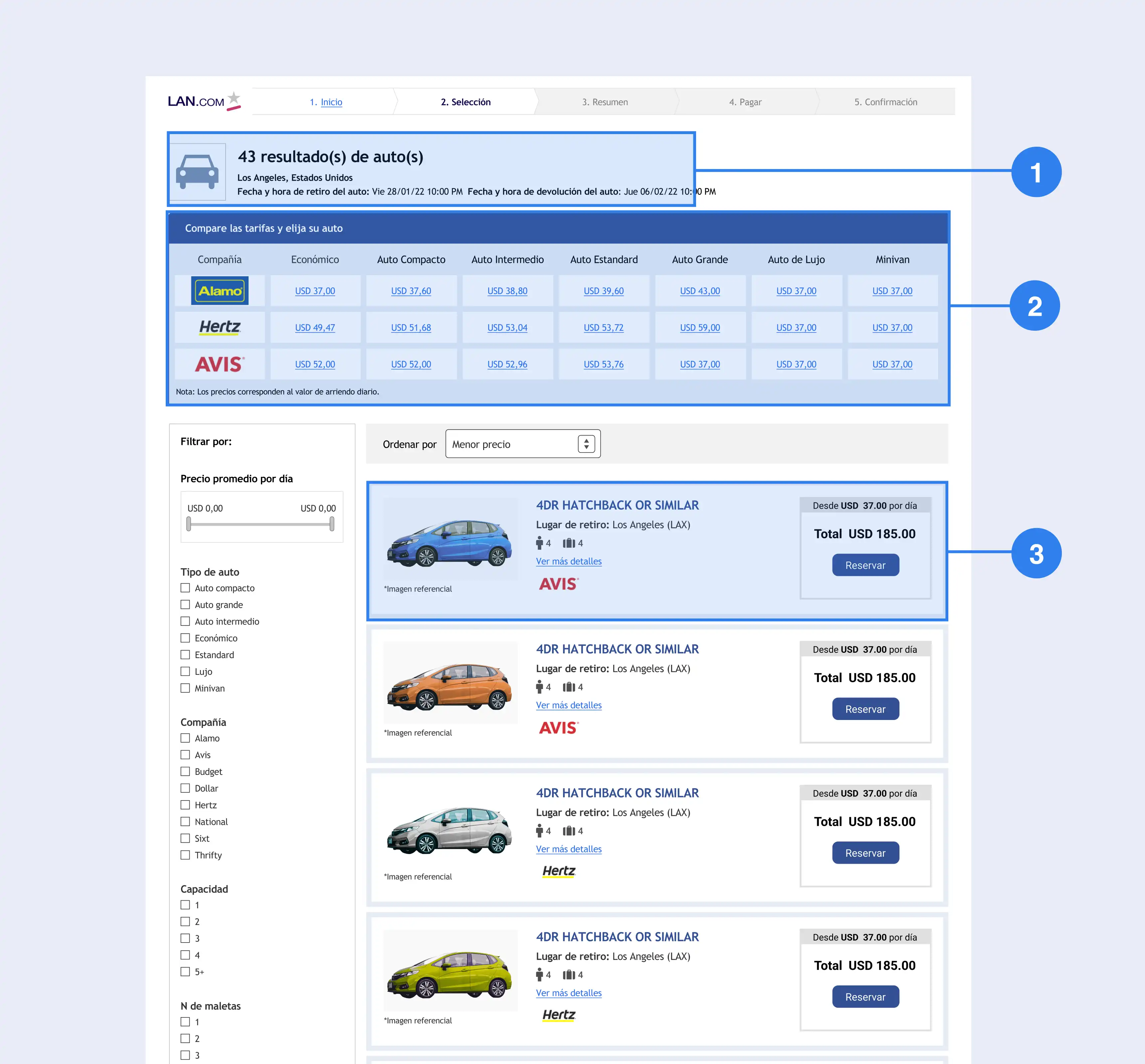
Task: Open Ver más detalles for orange car
Action: [x=568, y=705]
